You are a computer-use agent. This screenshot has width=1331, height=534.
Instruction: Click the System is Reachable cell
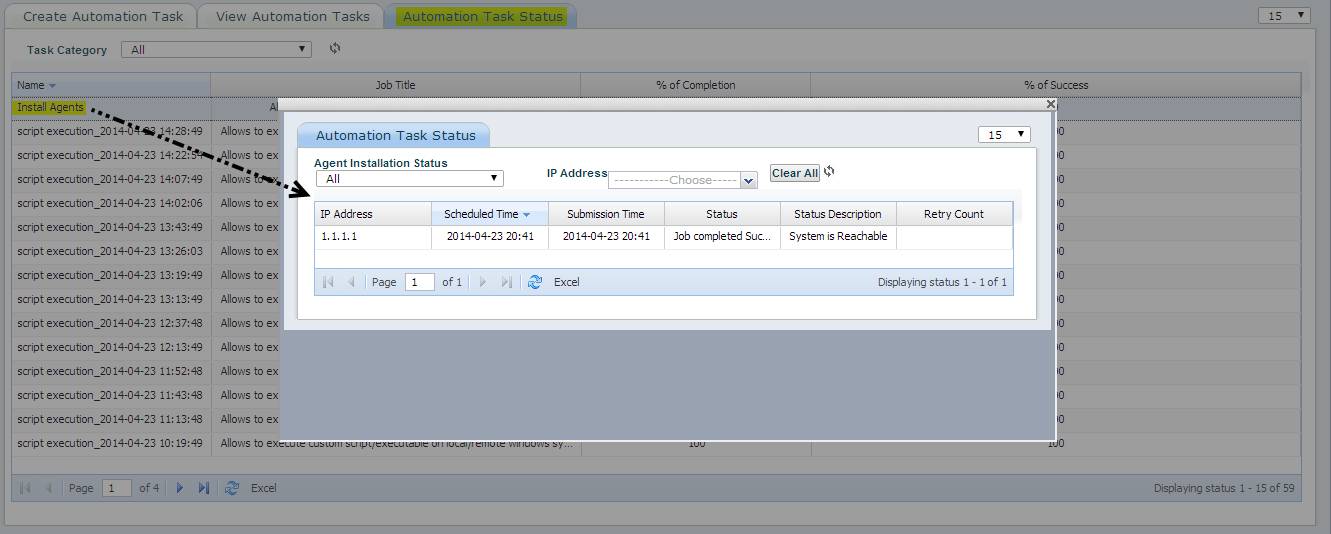(x=837, y=237)
